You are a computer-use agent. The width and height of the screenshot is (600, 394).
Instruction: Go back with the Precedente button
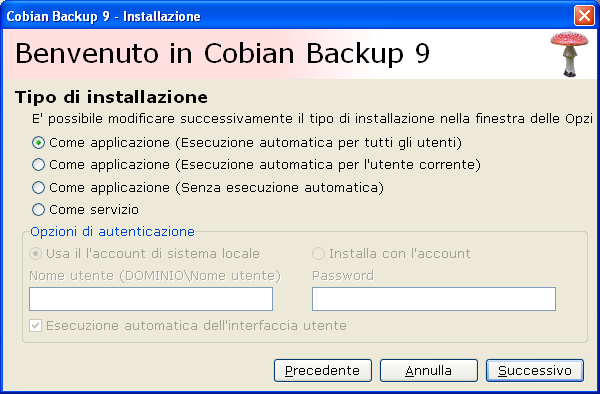(x=323, y=370)
